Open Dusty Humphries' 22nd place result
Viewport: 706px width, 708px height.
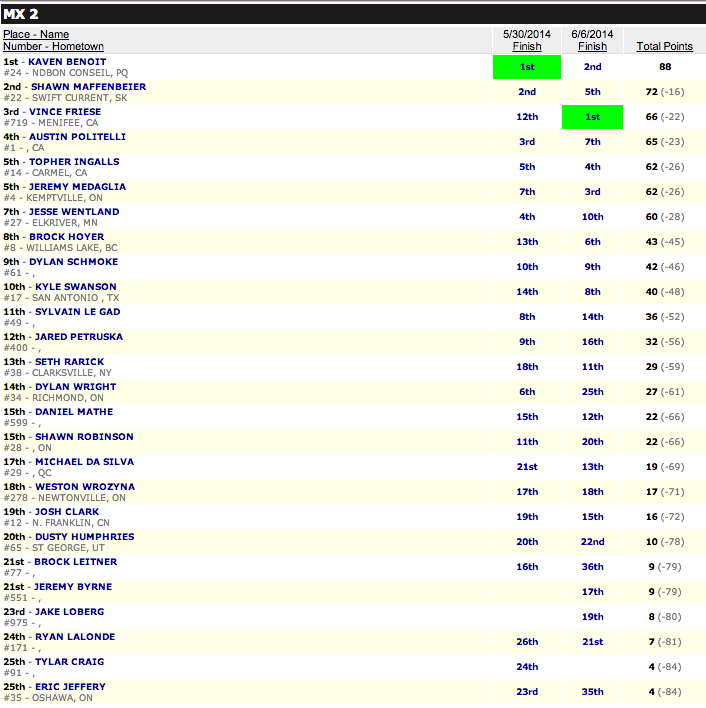[592, 542]
